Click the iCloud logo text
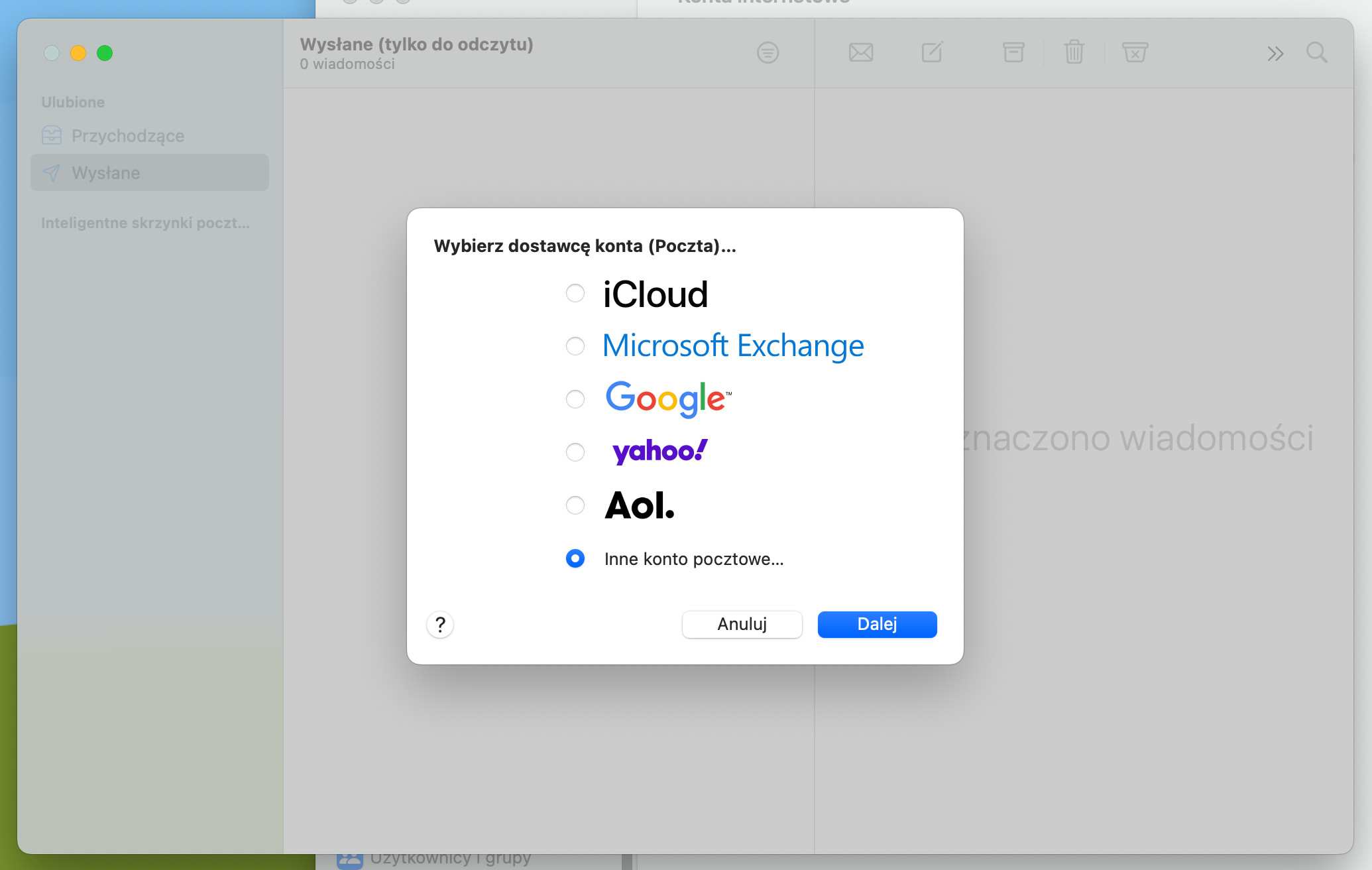Screen dimensions: 1372x870 tap(656, 294)
